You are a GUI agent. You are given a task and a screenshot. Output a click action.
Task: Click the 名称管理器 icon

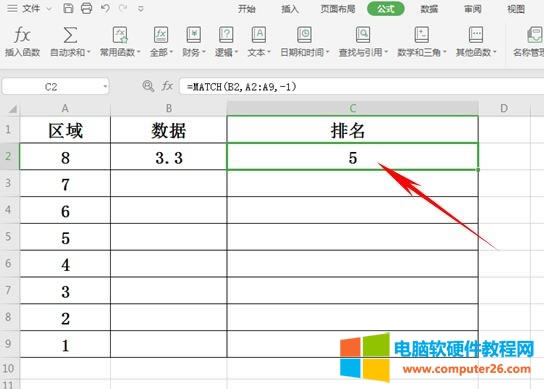[x=535, y=35]
